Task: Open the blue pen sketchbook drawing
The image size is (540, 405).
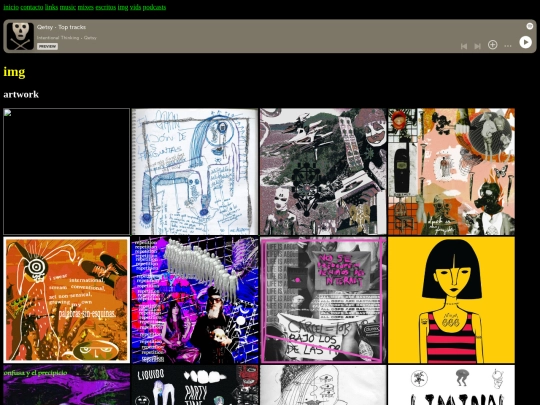Action: 195,172
